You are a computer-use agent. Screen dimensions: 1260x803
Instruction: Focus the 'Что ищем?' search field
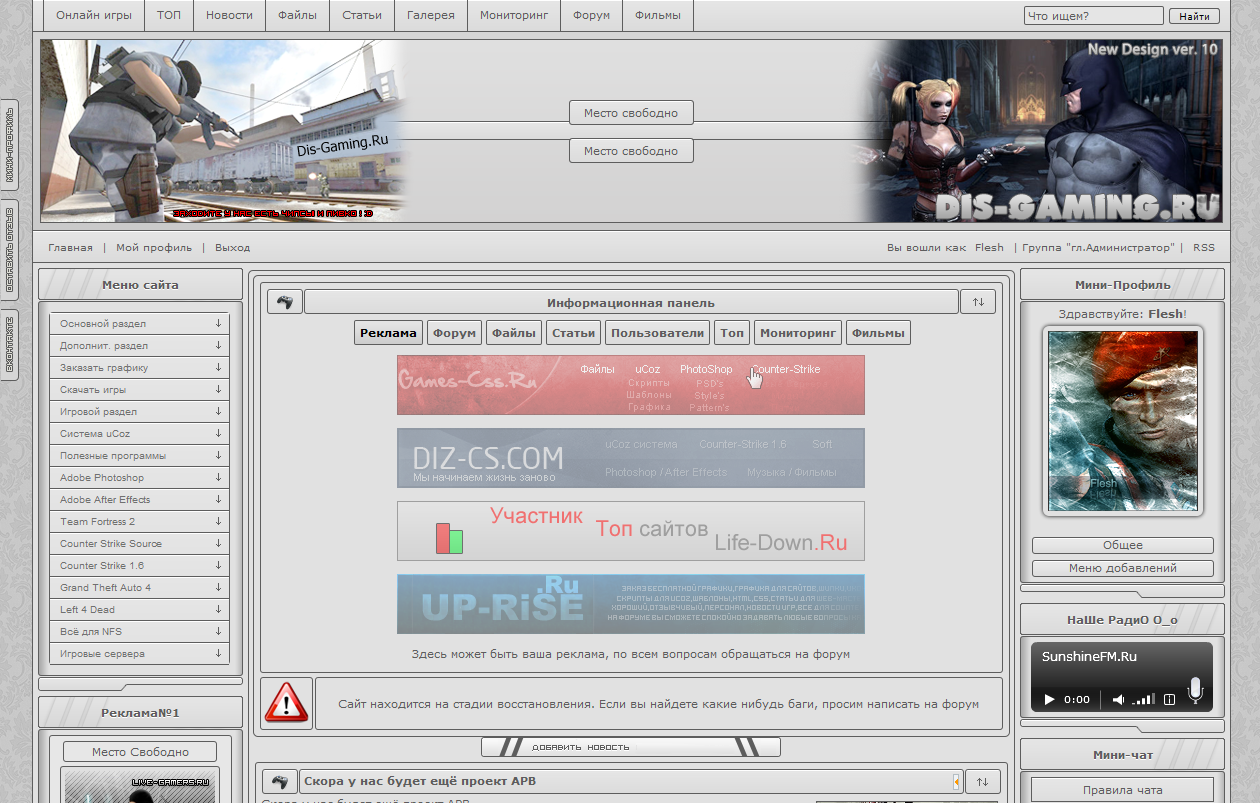tap(1093, 16)
